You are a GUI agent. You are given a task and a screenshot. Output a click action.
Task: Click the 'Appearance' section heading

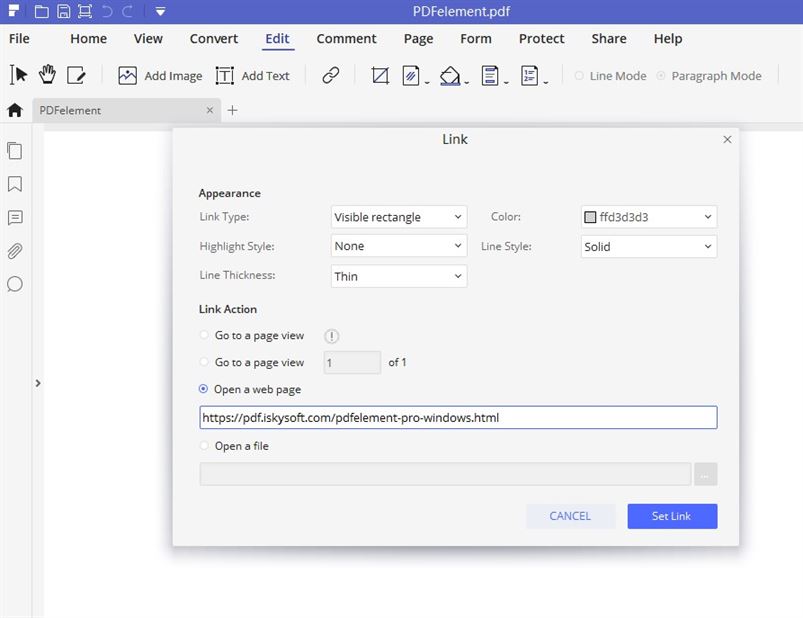tap(229, 193)
